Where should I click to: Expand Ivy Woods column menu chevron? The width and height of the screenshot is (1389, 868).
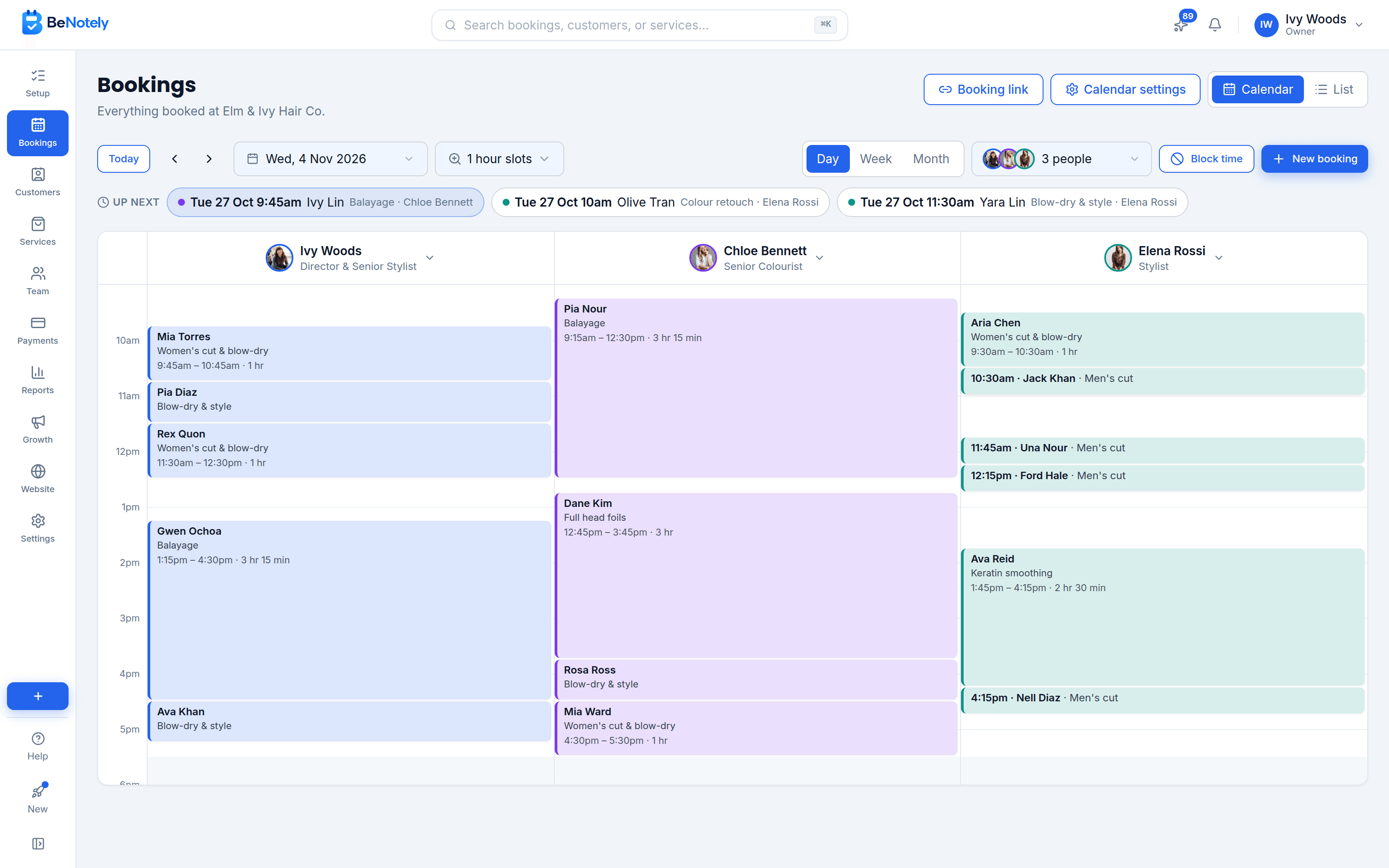tap(429, 258)
